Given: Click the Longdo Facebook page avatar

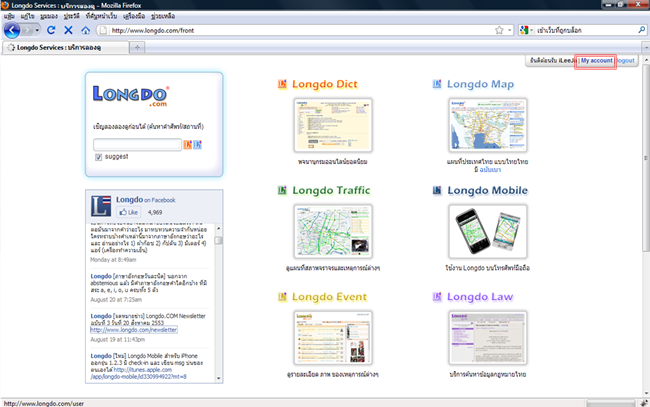Looking at the screenshot, I should coord(101,206).
